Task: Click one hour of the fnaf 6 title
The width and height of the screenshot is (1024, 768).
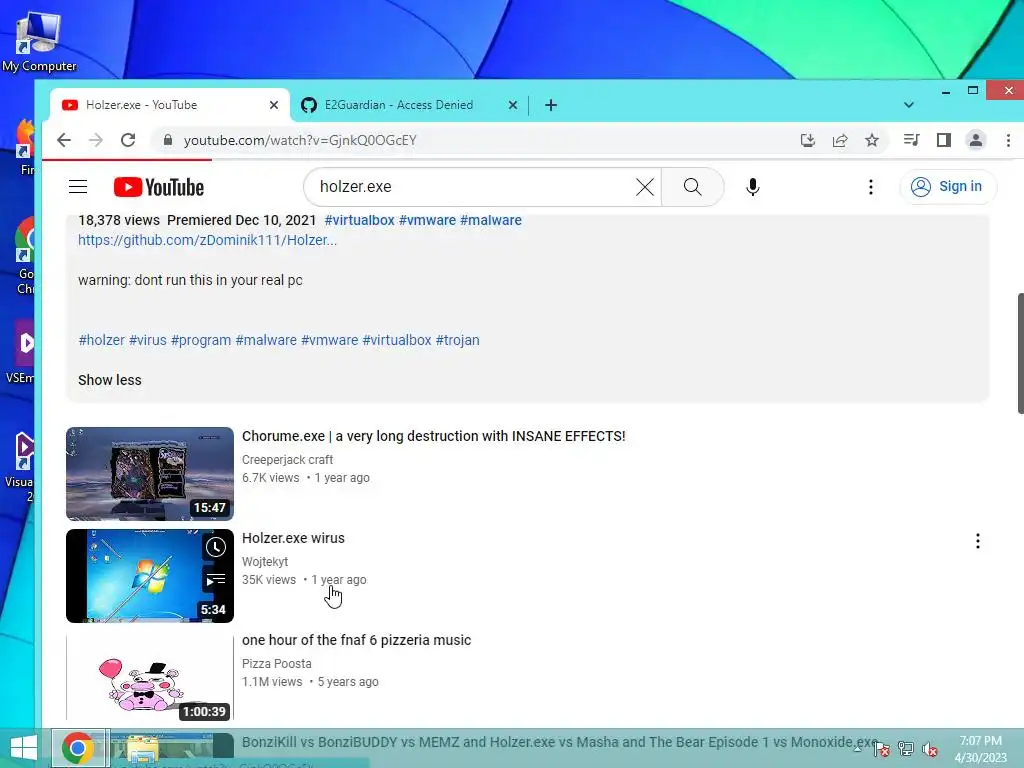Action: pyautogui.click(x=357, y=640)
